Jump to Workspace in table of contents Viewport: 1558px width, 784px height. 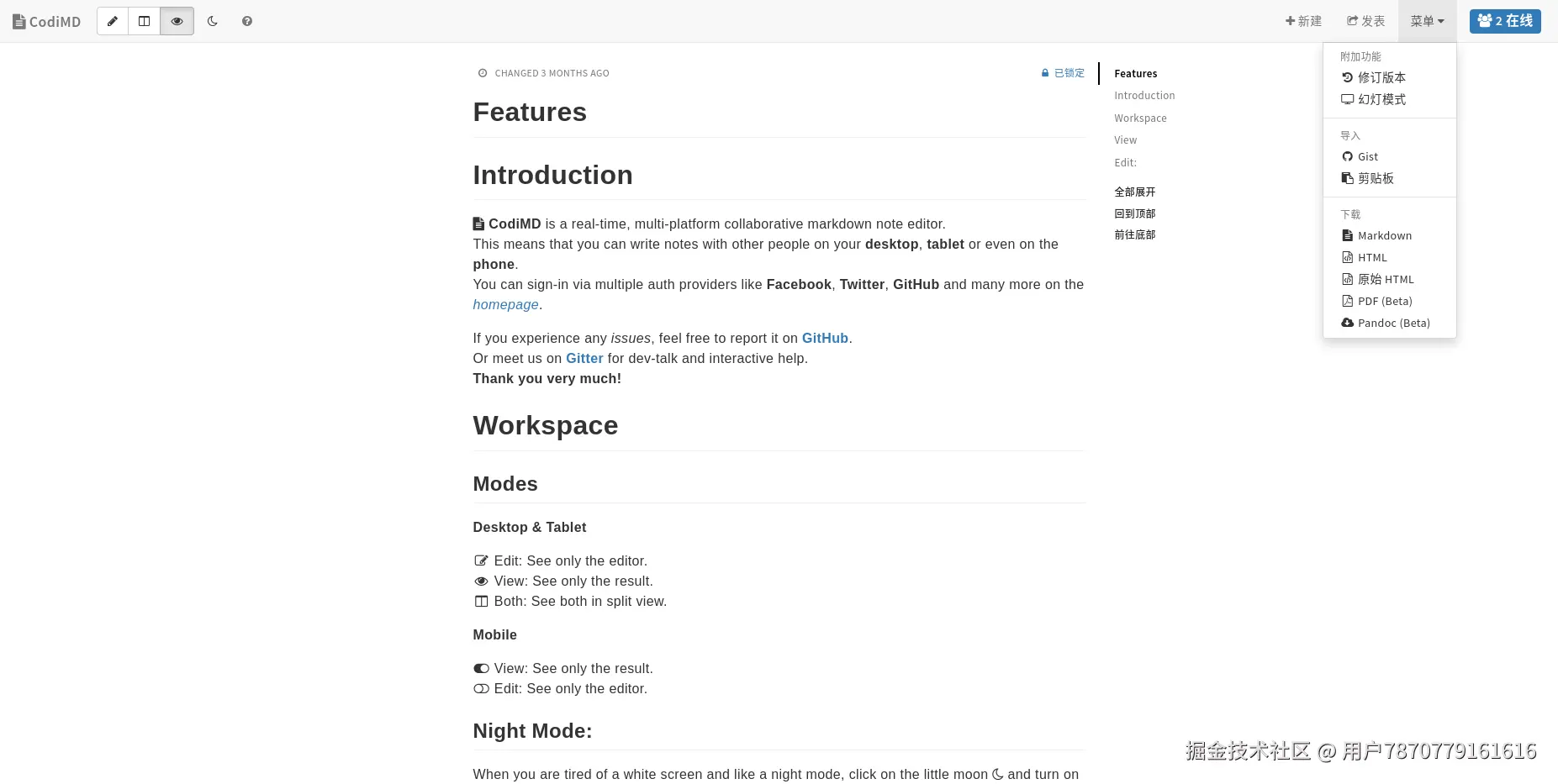(x=1140, y=118)
